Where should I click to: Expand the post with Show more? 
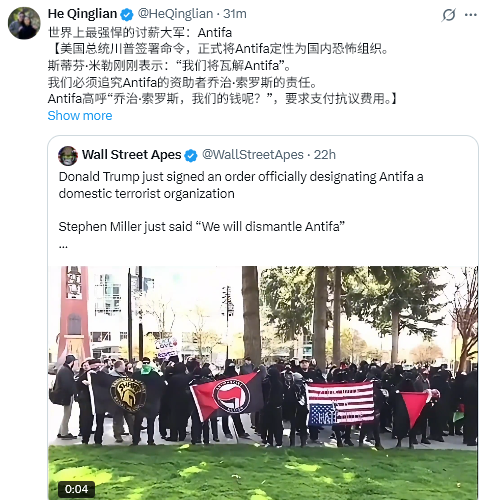coord(80,116)
